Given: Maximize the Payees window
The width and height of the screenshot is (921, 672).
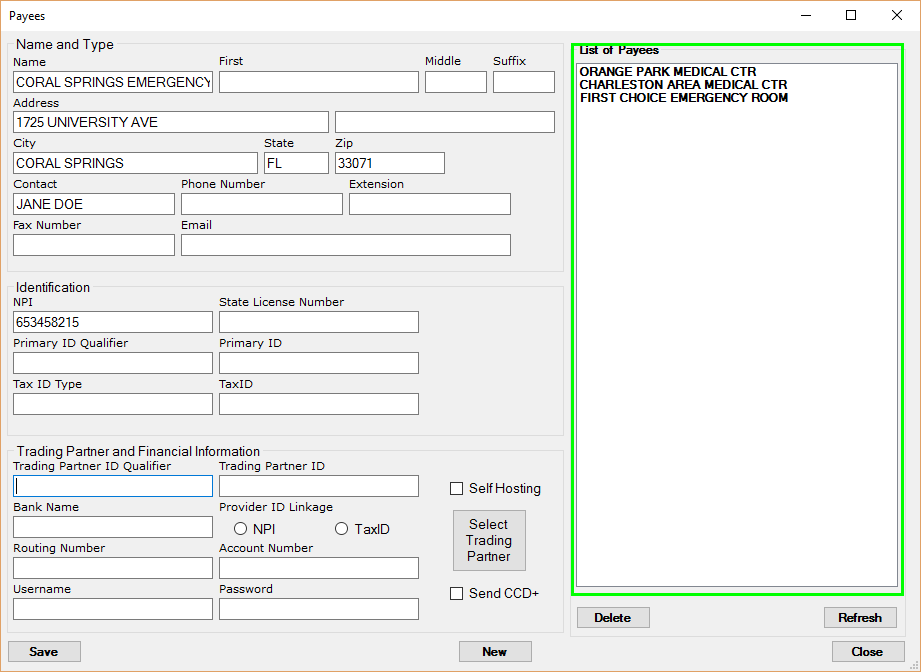Looking at the screenshot, I should click(x=851, y=15).
